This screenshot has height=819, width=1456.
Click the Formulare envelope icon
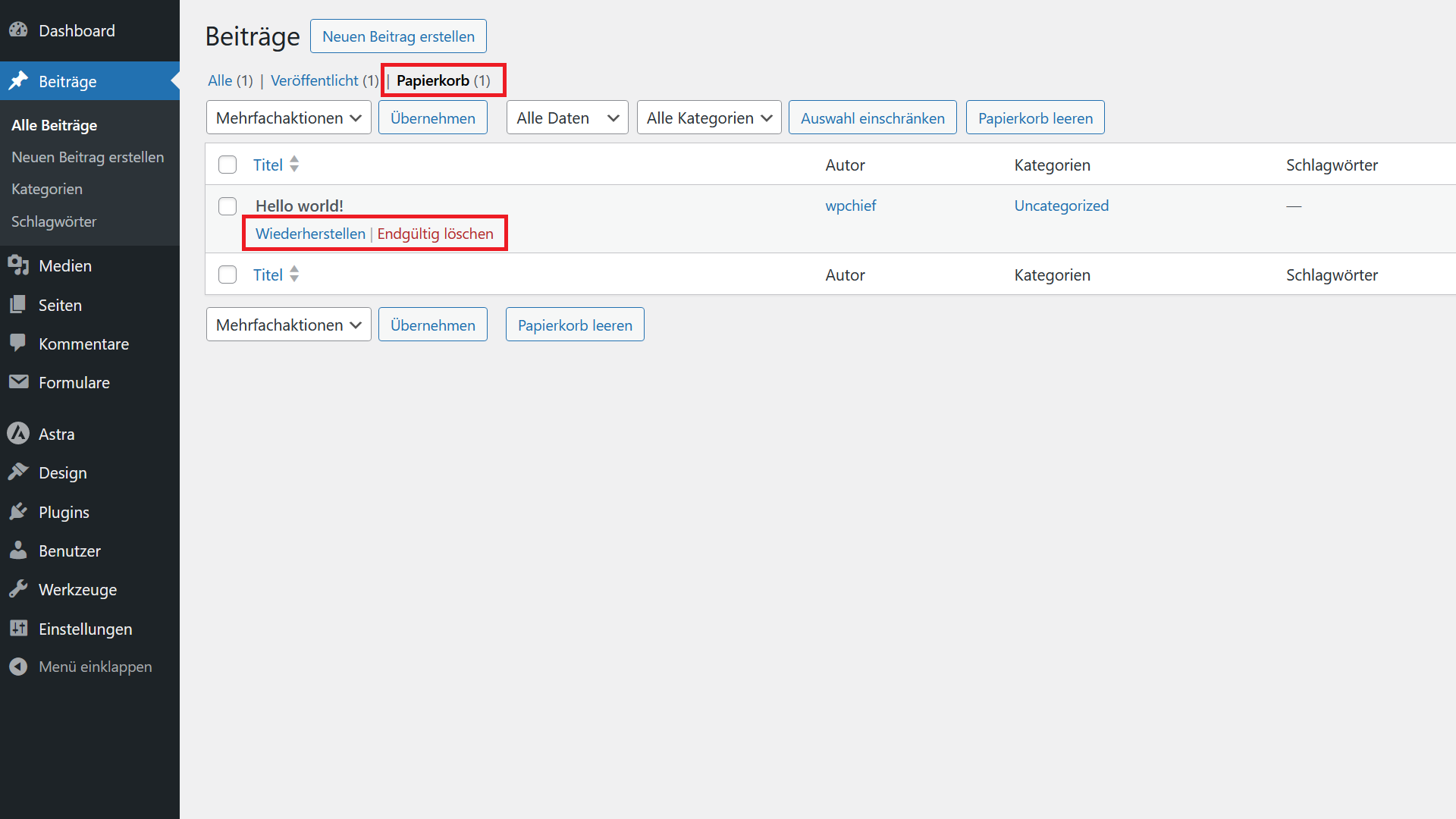tap(18, 382)
